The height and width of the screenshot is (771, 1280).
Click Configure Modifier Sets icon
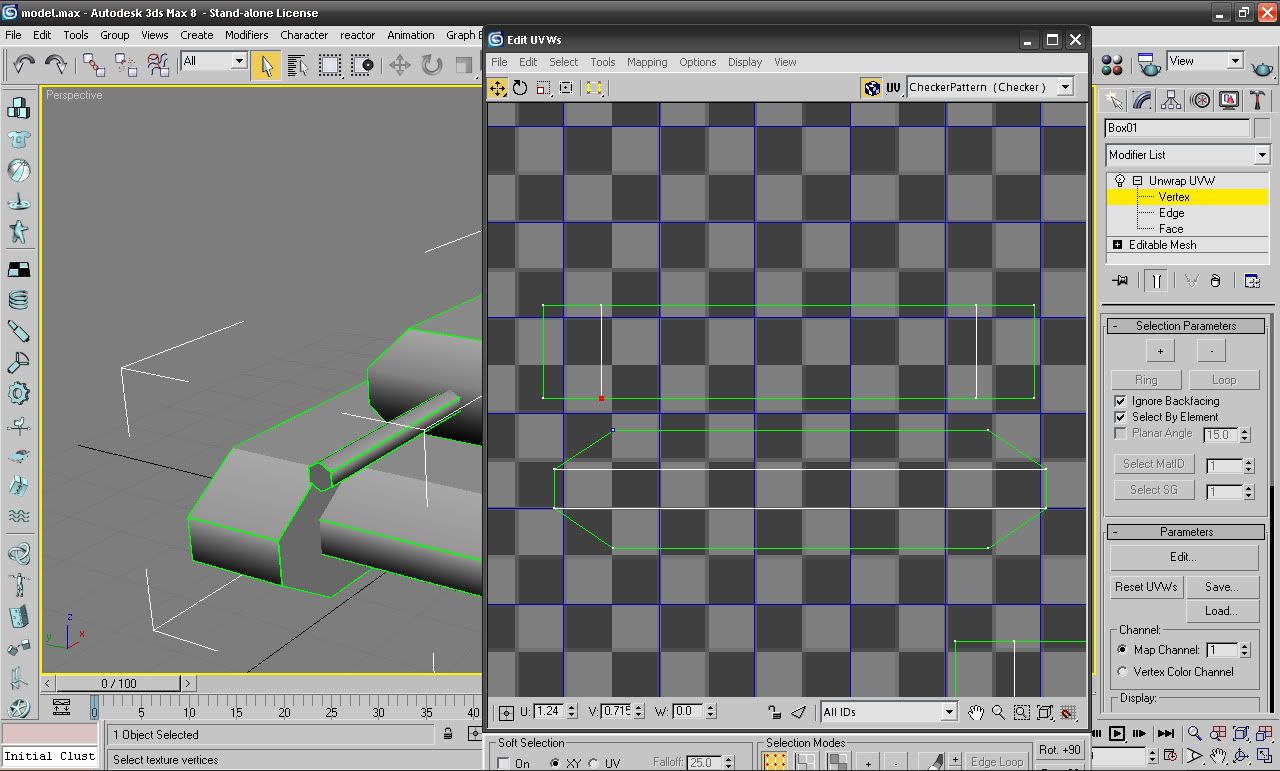[1251, 281]
